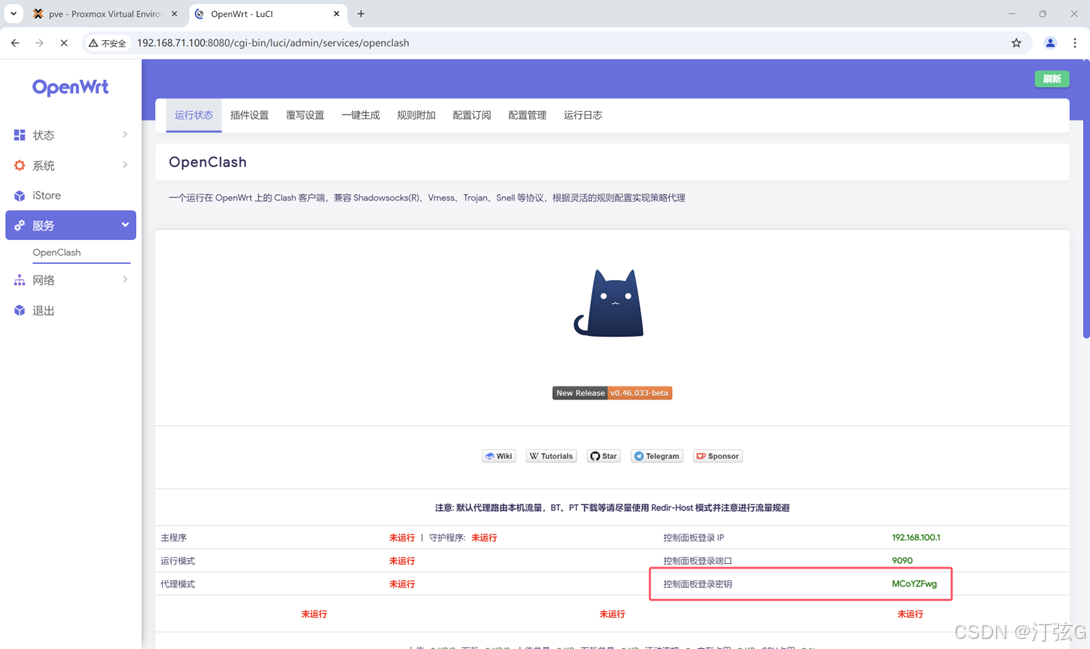Expand the 状态 menu chevron
This screenshot has height=649, width=1090.
(x=125, y=135)
